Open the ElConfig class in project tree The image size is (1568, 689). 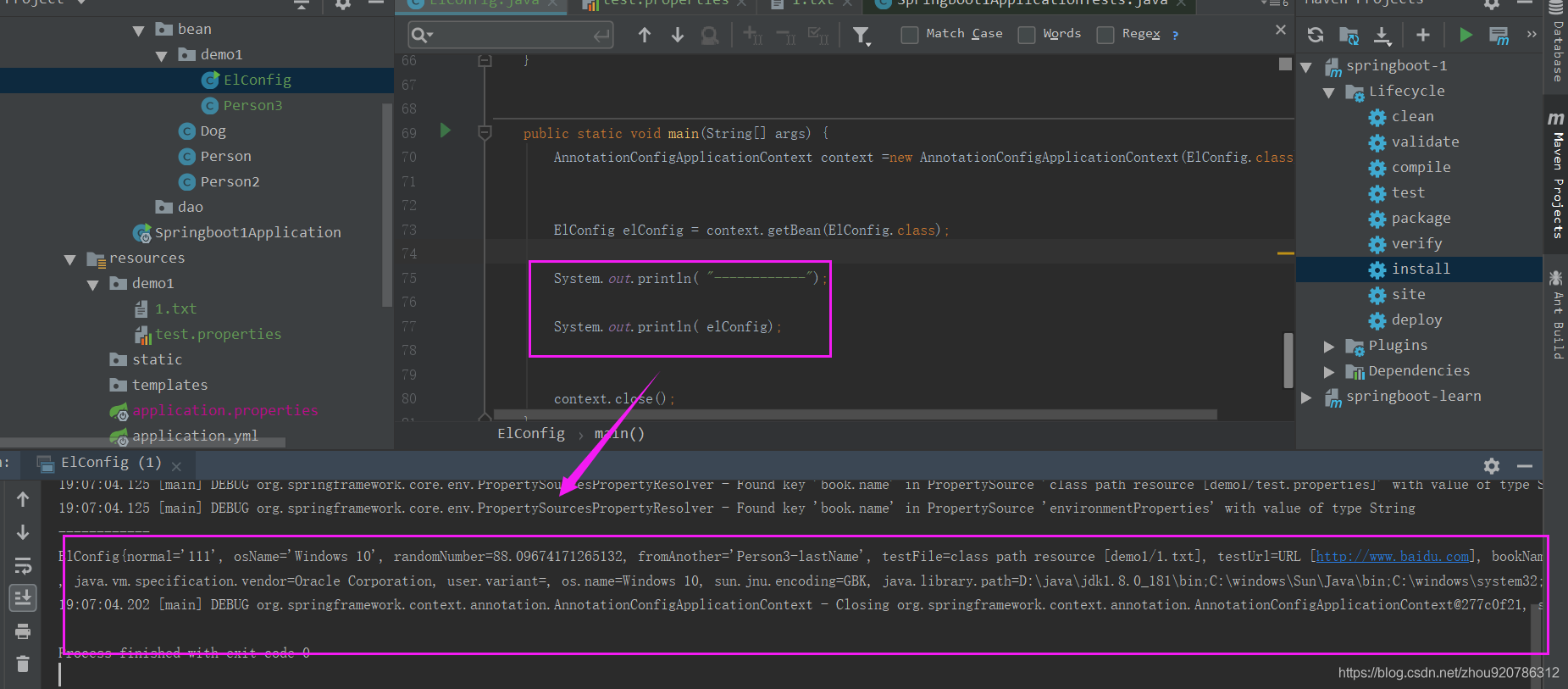click(x=257, y=80)
